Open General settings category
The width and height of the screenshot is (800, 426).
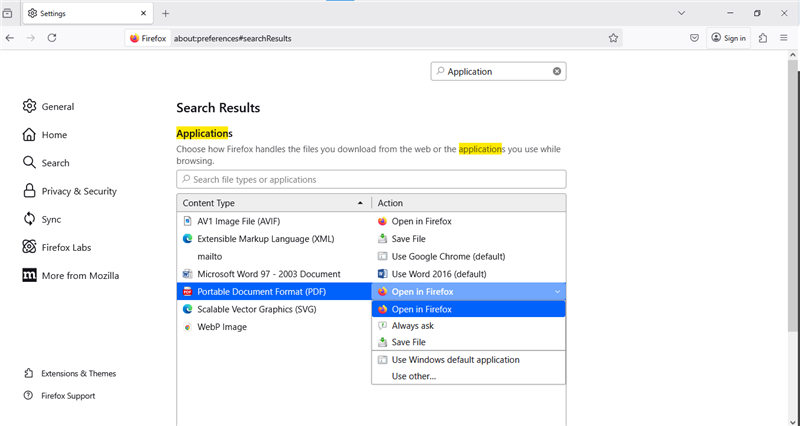click(48, 106)
